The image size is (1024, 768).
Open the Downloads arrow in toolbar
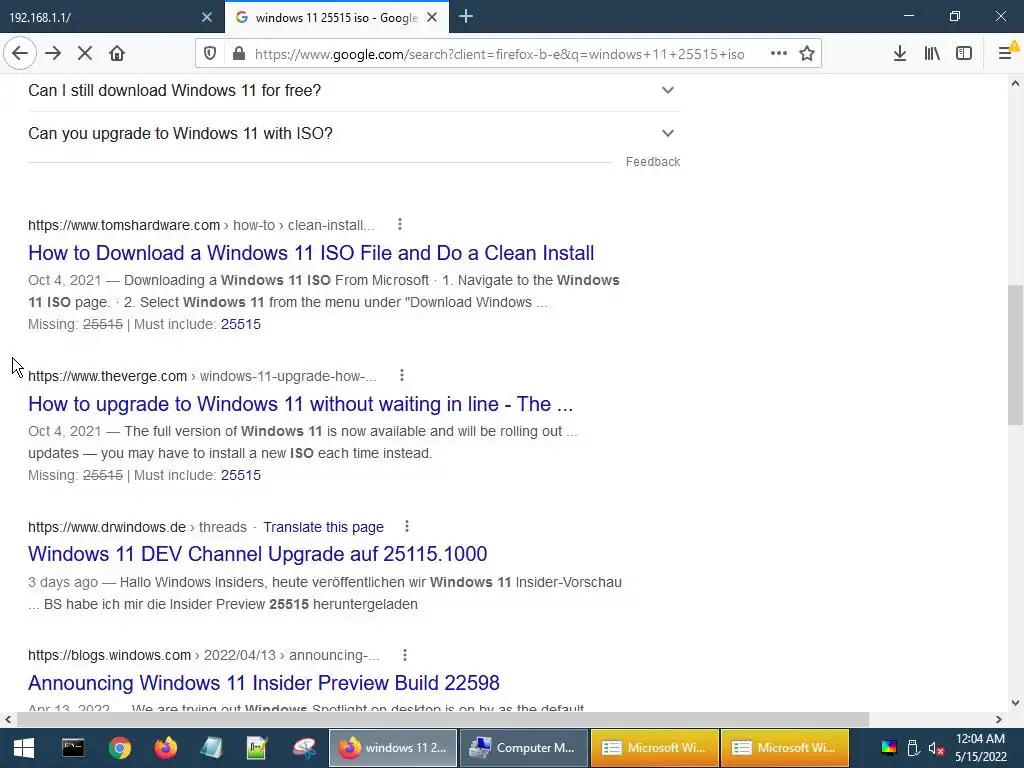pos(900,54)
